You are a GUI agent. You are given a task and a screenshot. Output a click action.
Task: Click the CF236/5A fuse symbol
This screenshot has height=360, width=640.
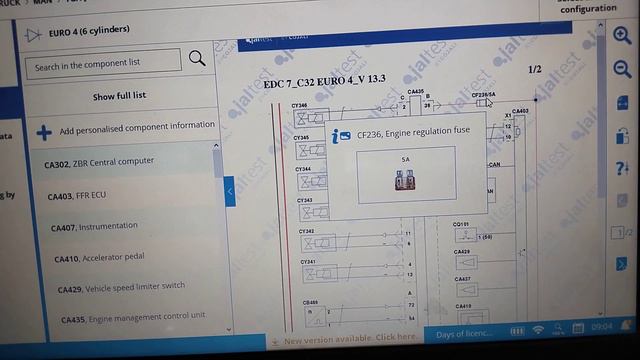point(482,103)
